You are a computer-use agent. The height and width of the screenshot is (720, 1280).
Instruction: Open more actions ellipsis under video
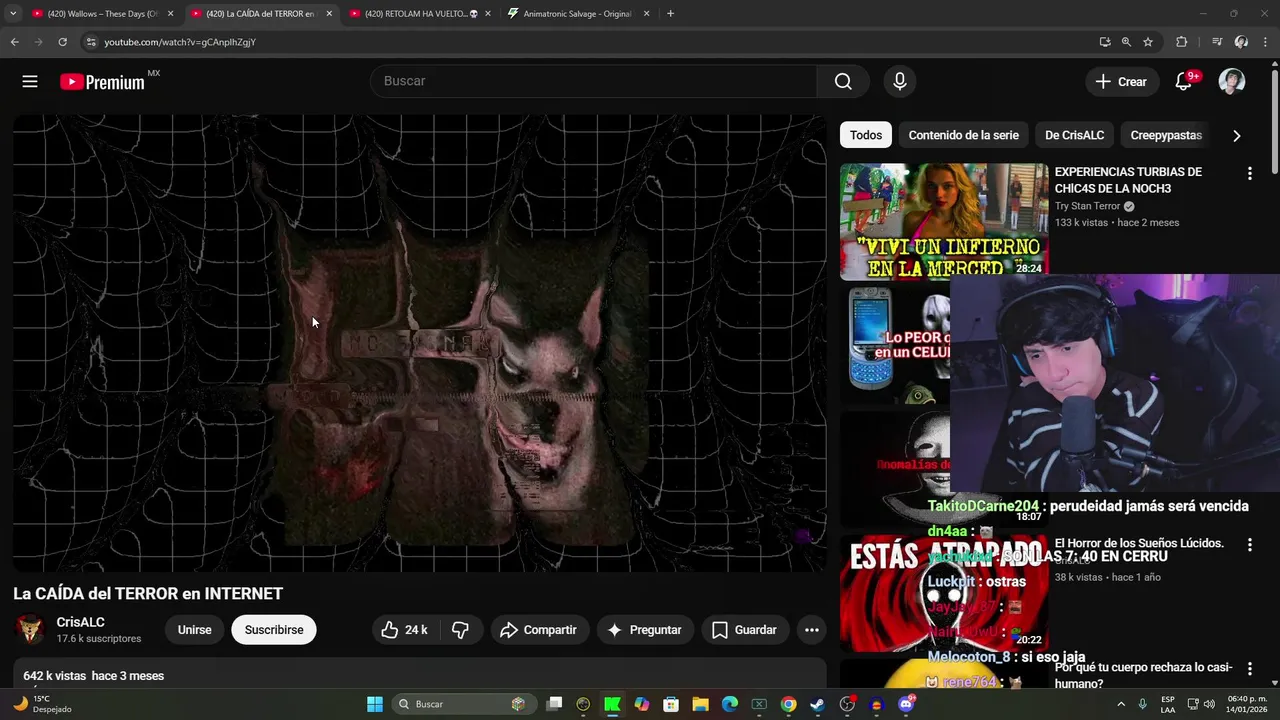[812, 630]
